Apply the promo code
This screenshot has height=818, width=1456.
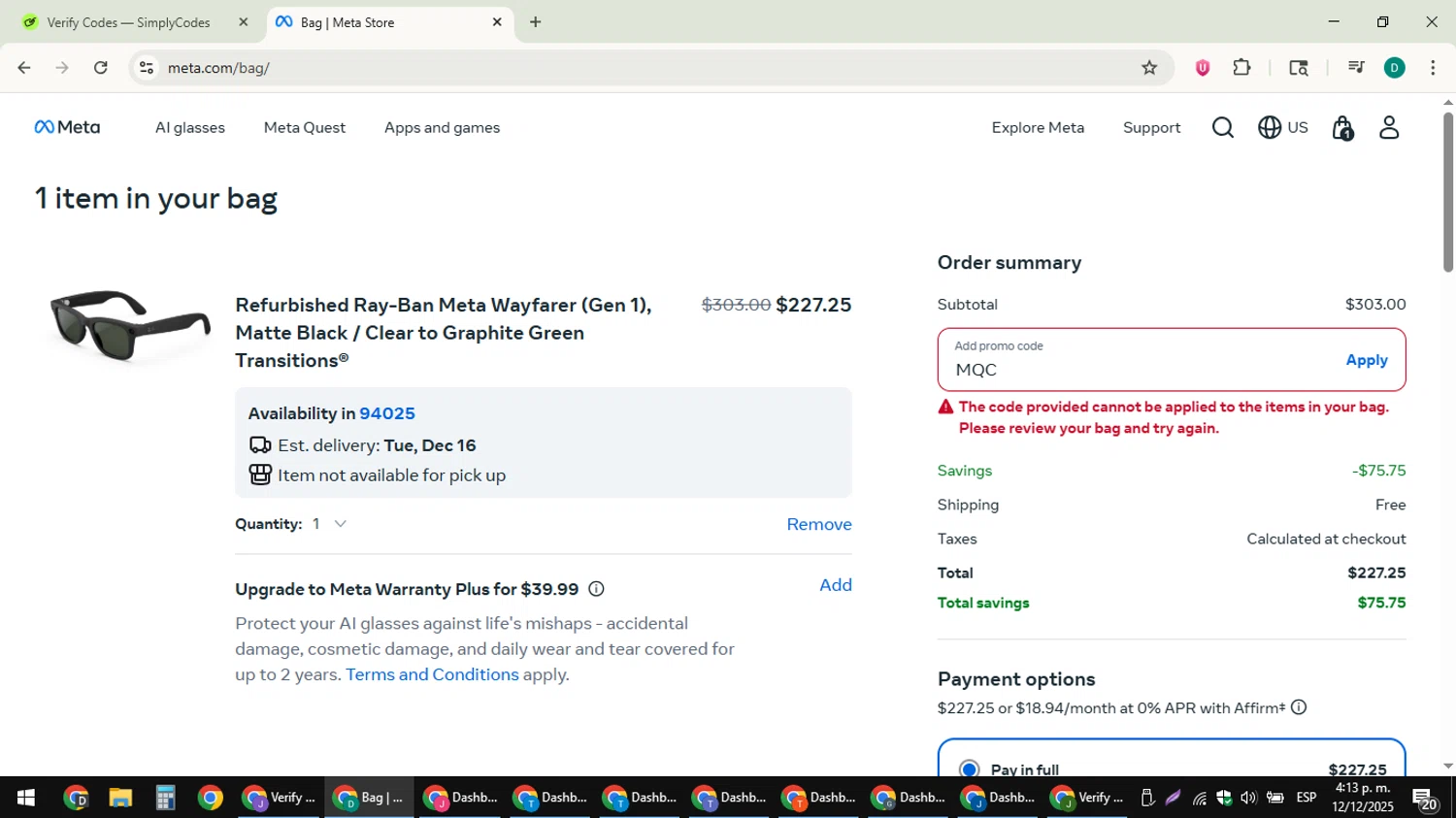tap(1367, 360)
